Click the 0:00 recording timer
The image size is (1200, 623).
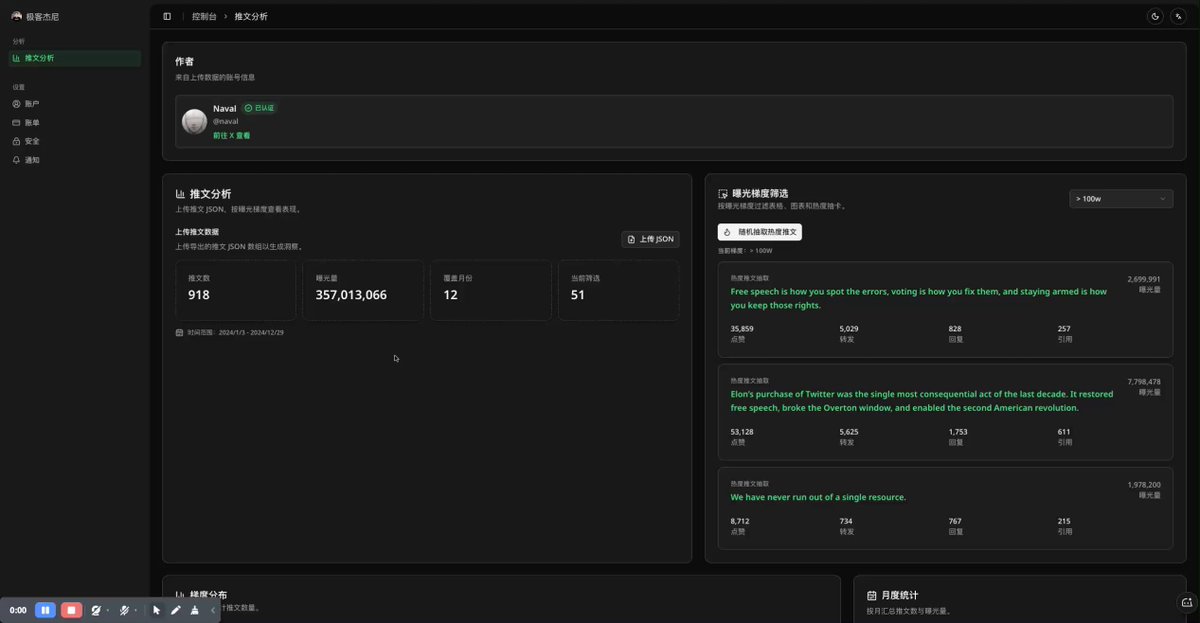click(18, 610)
